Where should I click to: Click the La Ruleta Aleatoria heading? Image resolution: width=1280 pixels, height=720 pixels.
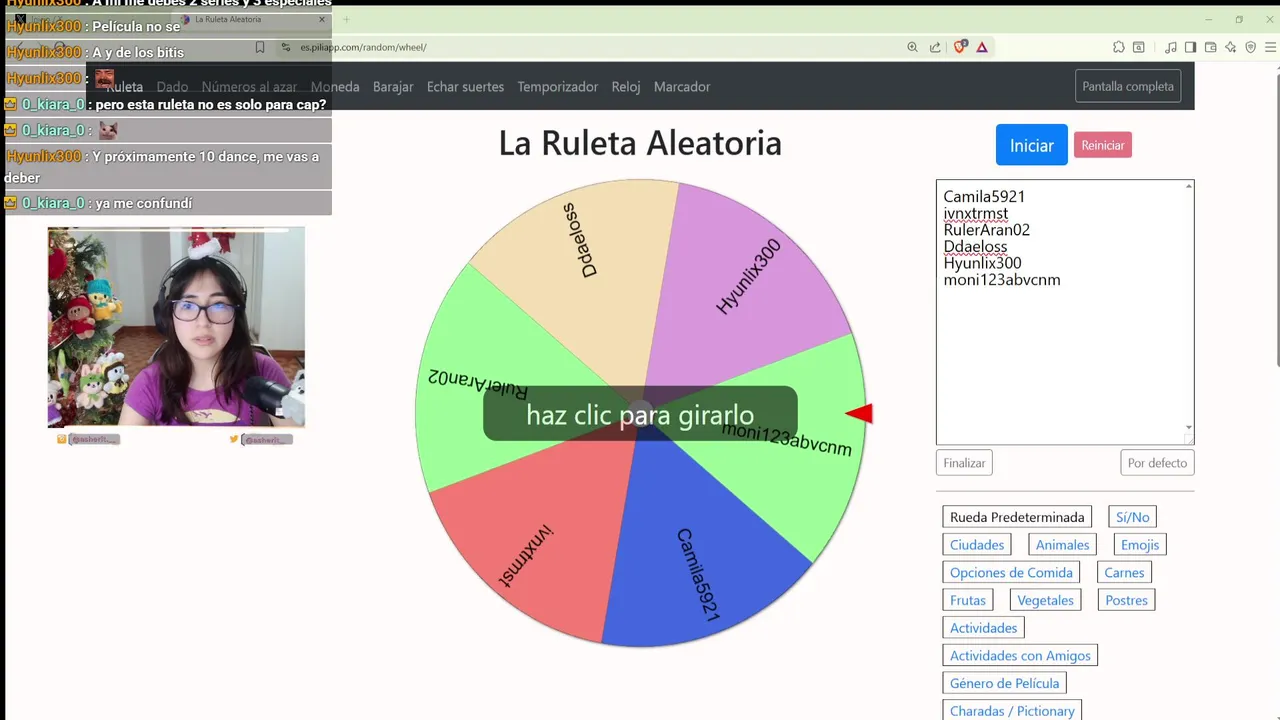(640, 143)
